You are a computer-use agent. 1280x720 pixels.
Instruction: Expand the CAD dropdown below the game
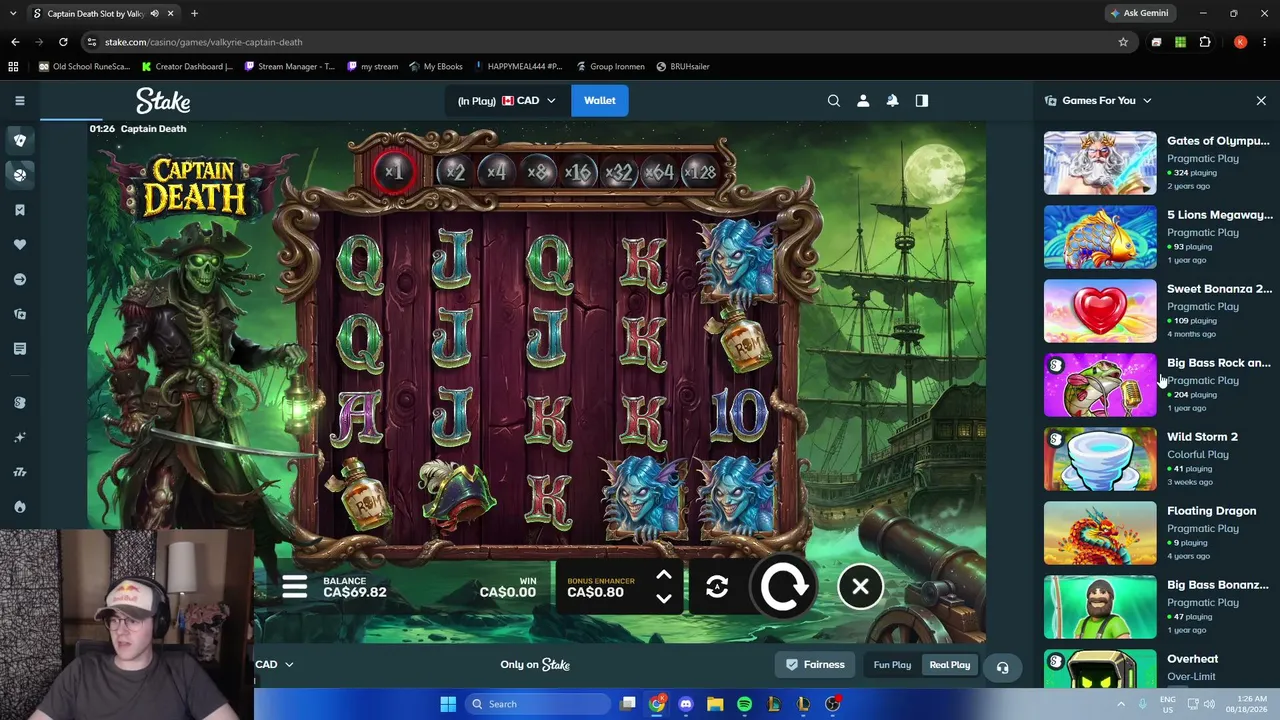(274, 664)
